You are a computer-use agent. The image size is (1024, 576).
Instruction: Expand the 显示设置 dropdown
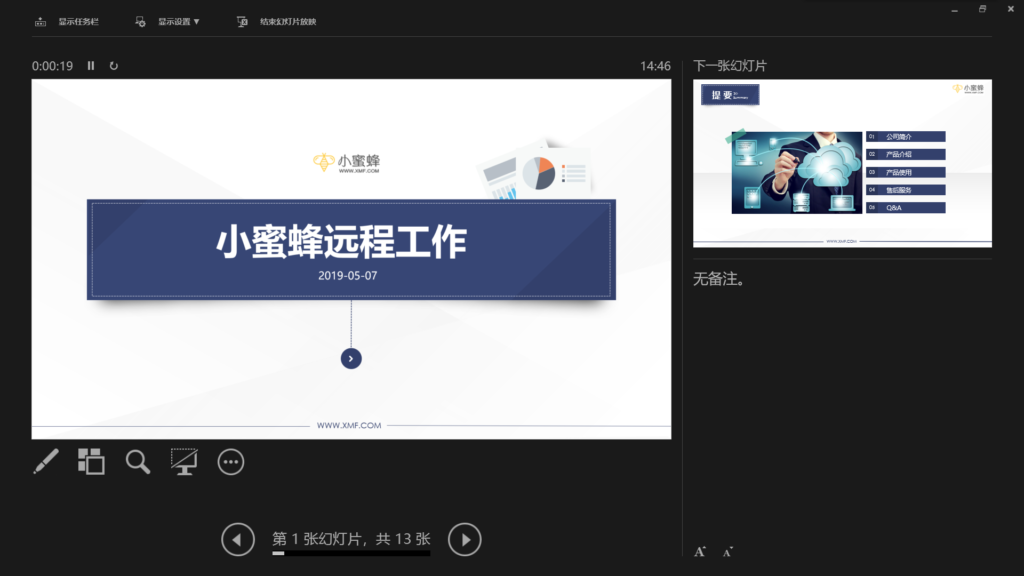[169, 21]
